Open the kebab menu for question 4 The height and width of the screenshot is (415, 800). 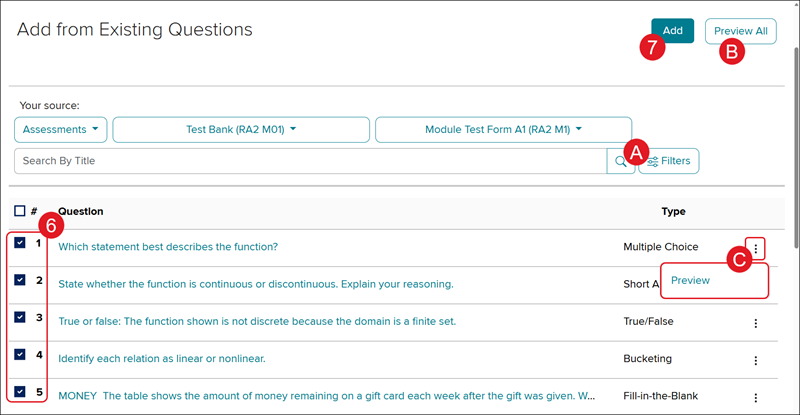[756, 360]
